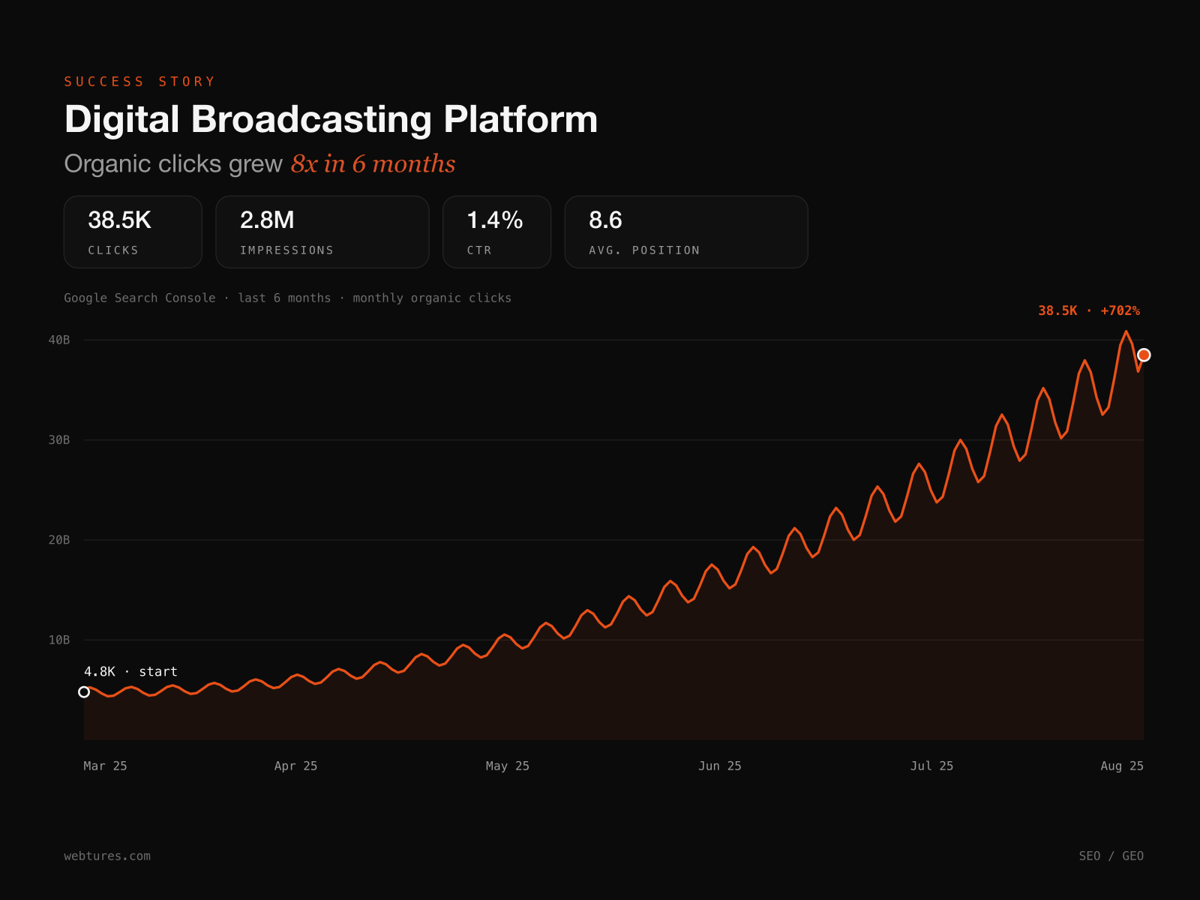Click the '38.5K · +702%' chart annotation

click(1089, 311)
